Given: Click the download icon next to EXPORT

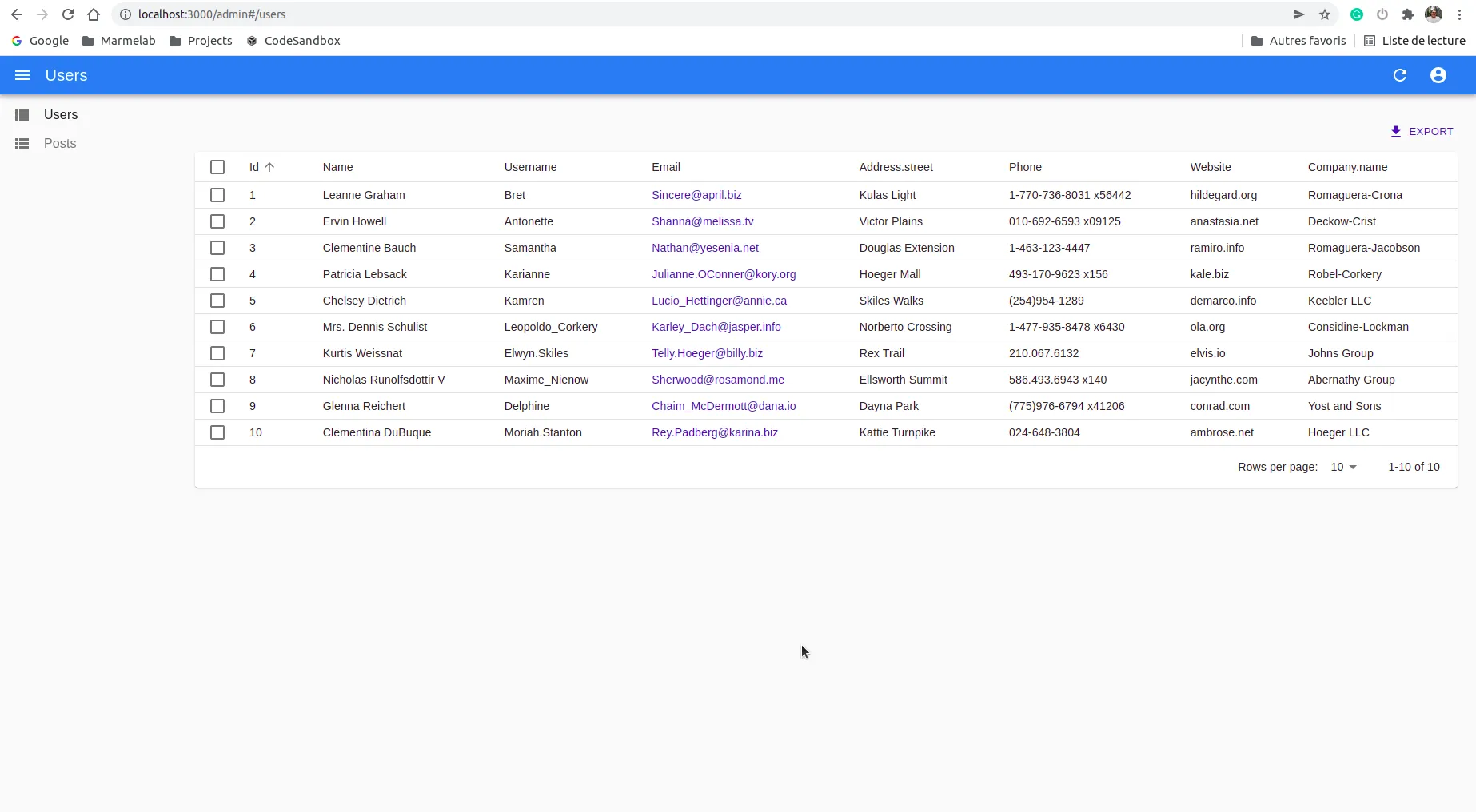Looking at the screenshot, I should click(1397, 131).
